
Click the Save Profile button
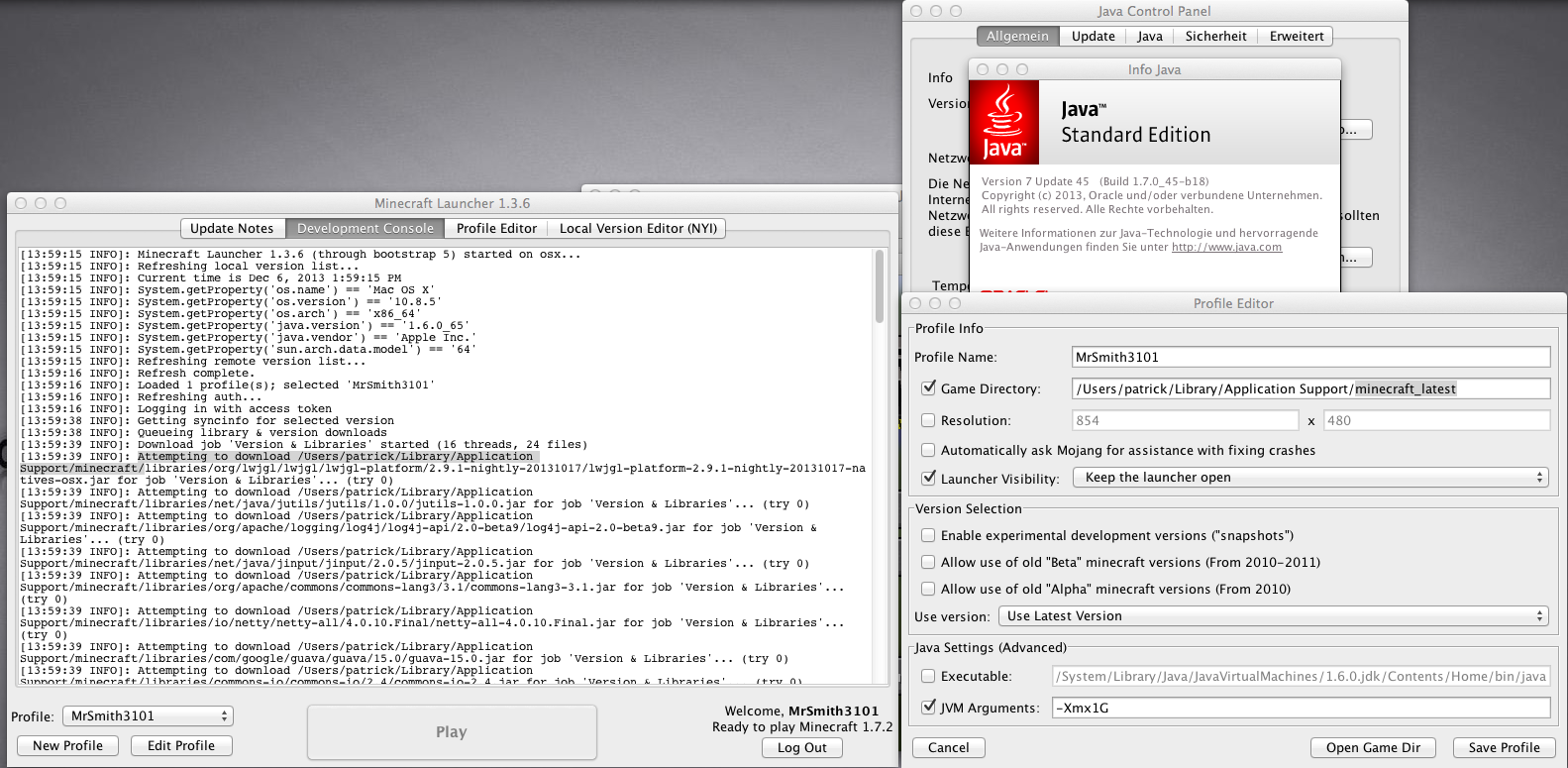(1504, 747)
